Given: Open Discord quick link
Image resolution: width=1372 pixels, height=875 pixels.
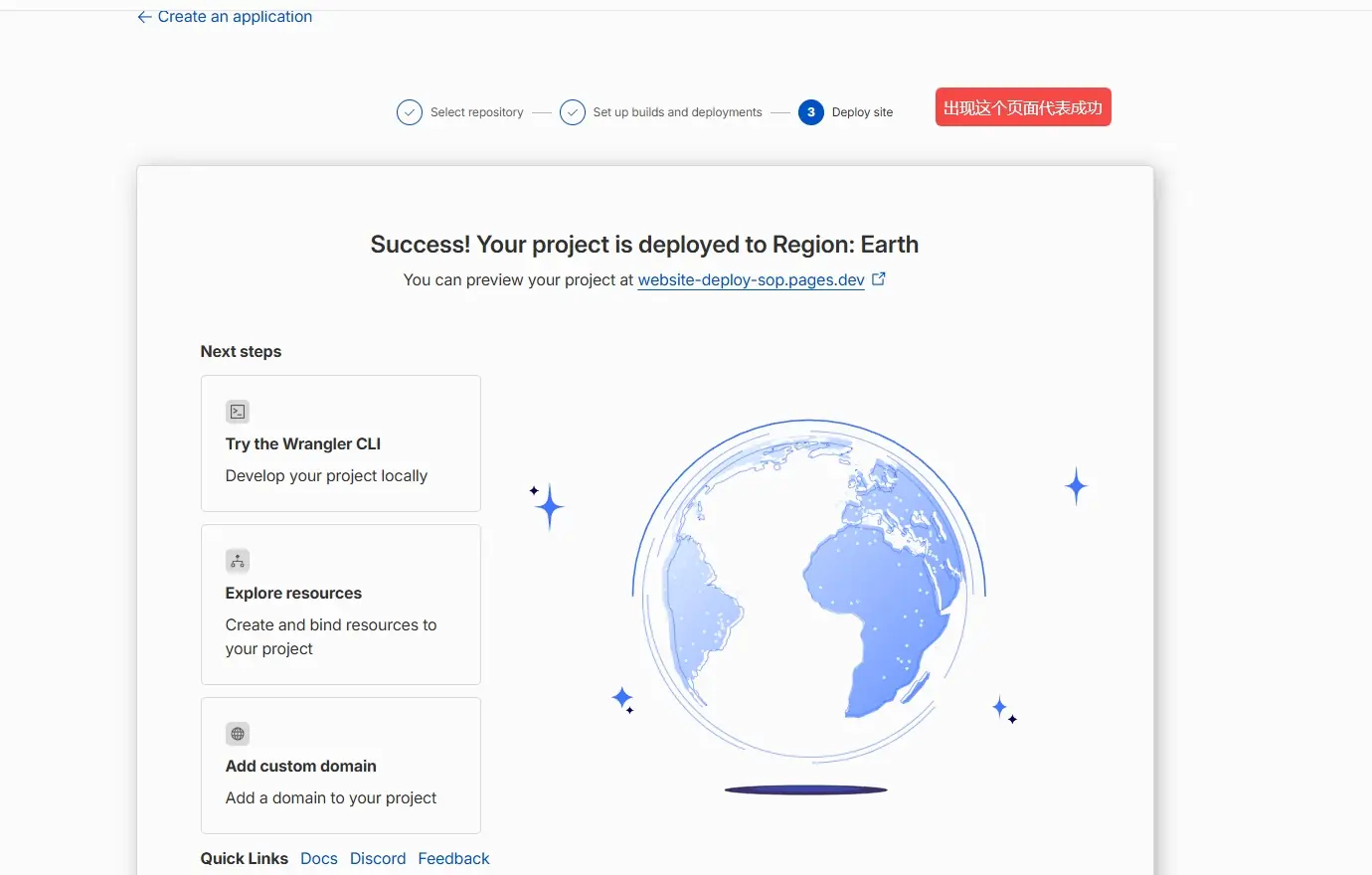Looking at the screenshot, I should click(378, 858).
